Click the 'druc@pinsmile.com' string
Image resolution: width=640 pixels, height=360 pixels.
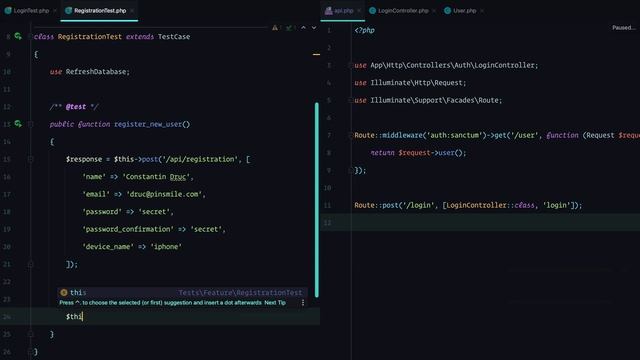coord(164,194)
